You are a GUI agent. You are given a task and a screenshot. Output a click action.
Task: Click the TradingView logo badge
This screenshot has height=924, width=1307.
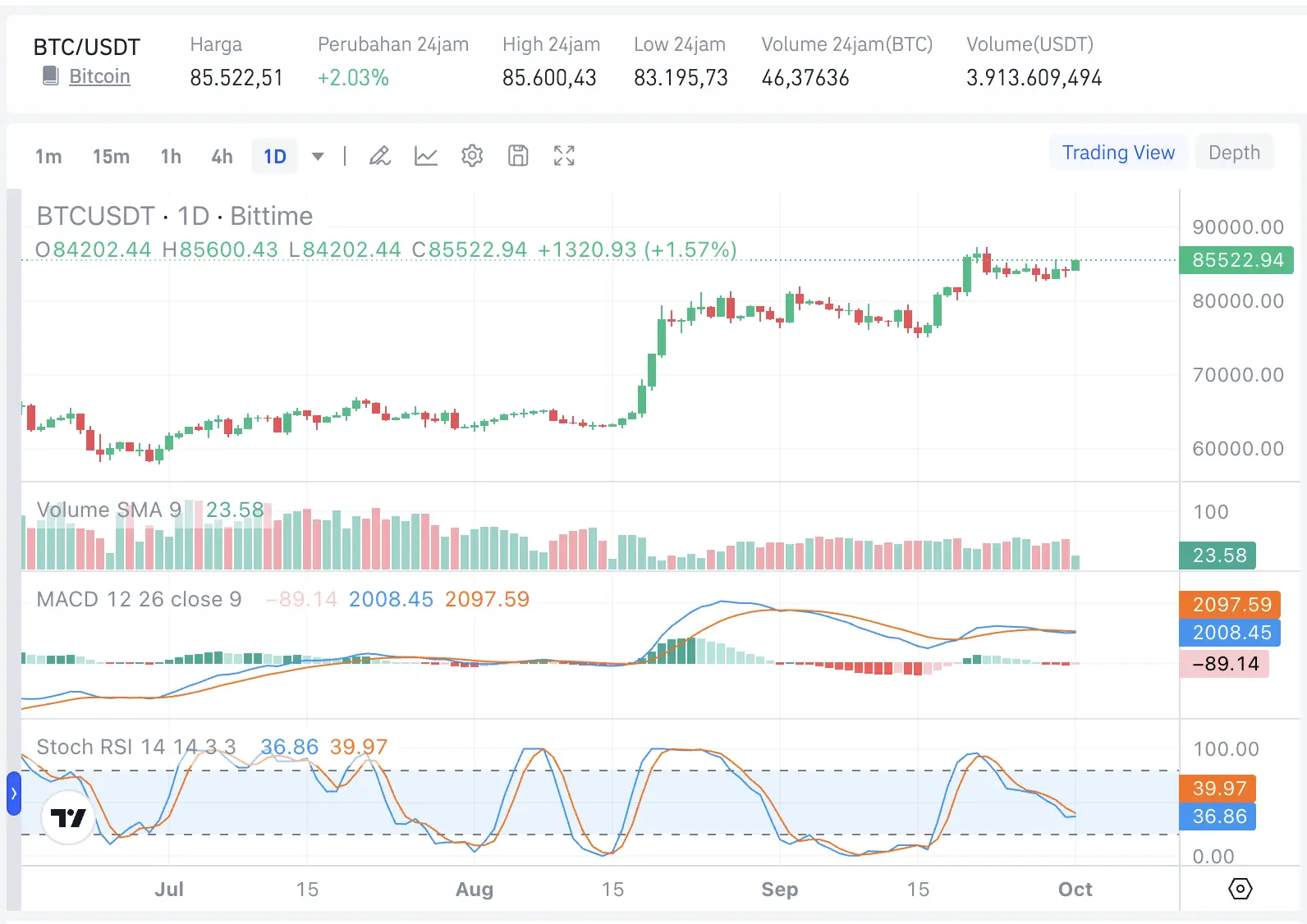(68, 817)
